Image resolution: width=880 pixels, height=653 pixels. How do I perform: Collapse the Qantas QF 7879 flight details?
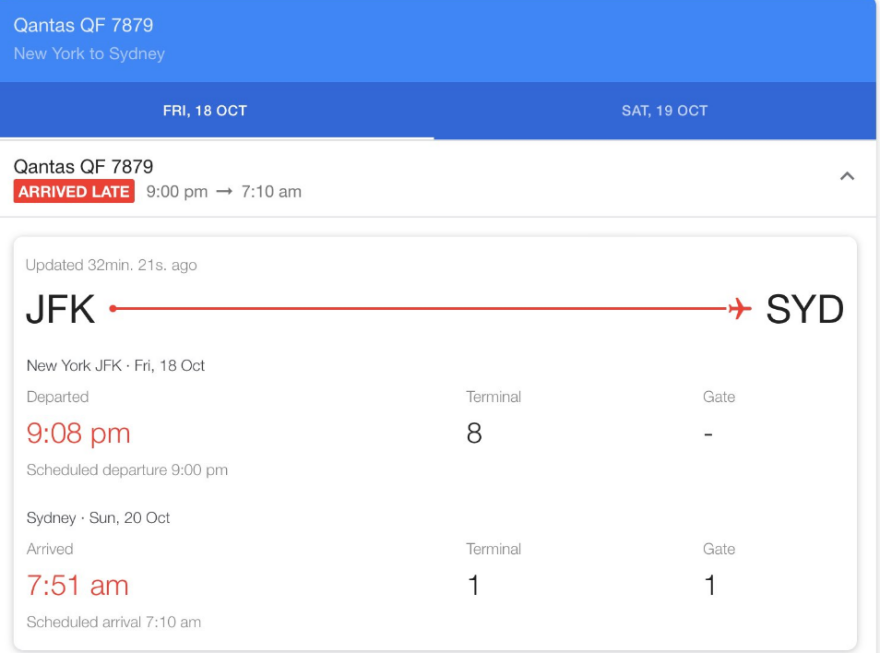pos(847,177)
